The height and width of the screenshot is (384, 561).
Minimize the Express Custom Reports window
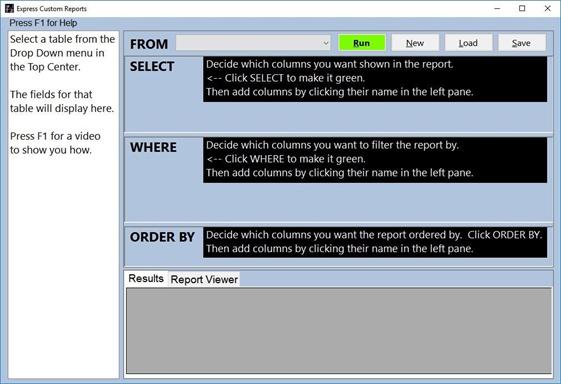coord(497,8)
